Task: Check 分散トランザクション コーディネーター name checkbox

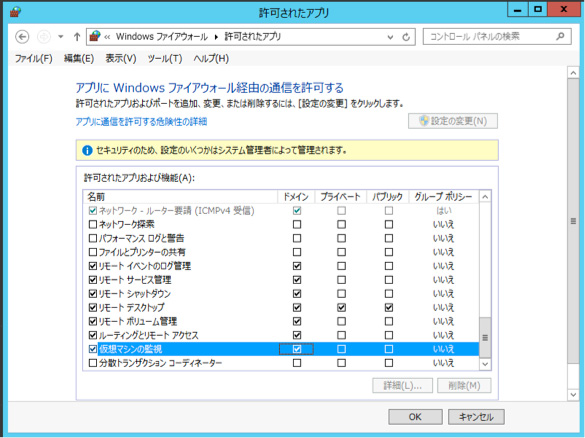Action: coord(93,363)
